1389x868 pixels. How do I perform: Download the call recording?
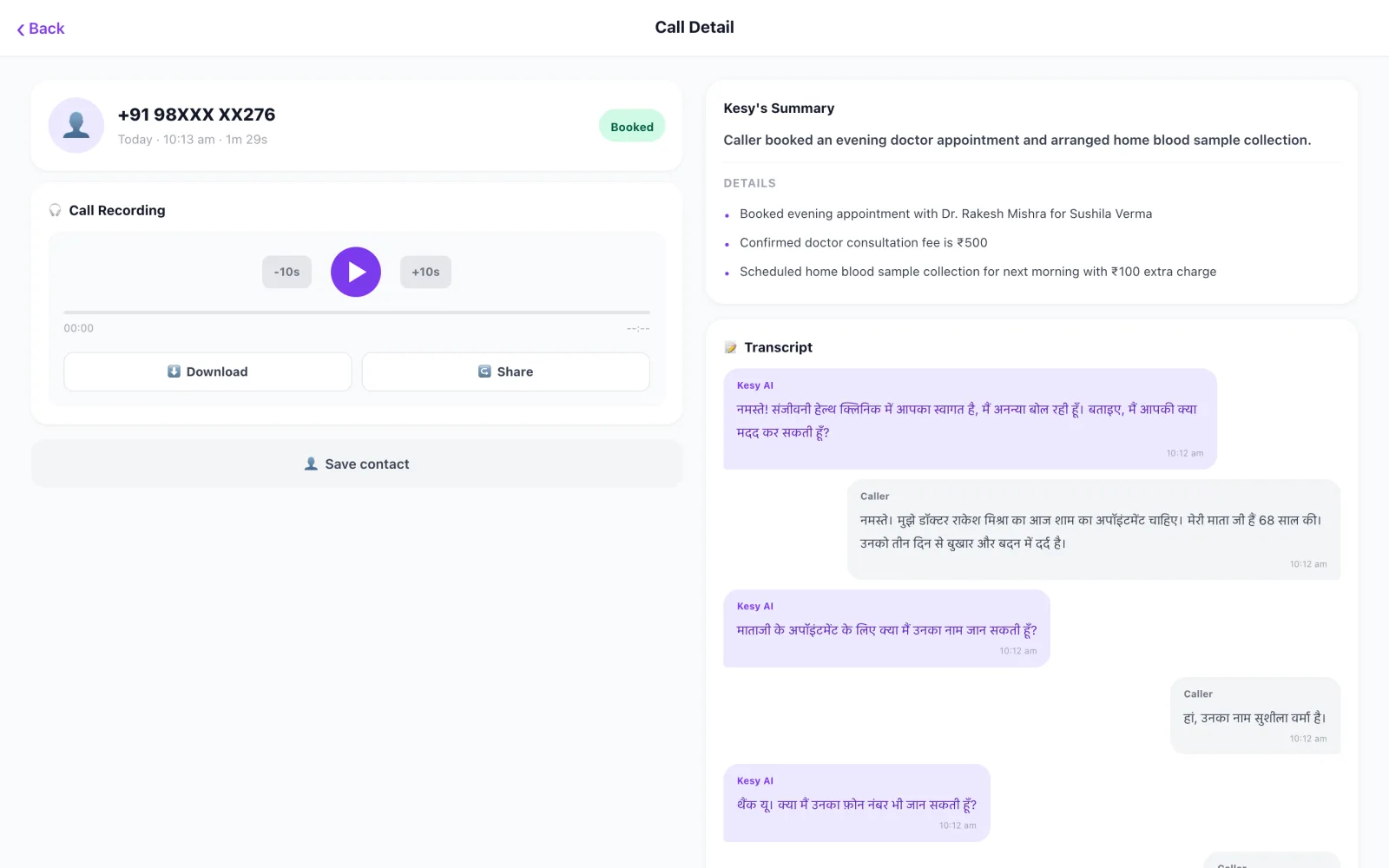[207, 372]
